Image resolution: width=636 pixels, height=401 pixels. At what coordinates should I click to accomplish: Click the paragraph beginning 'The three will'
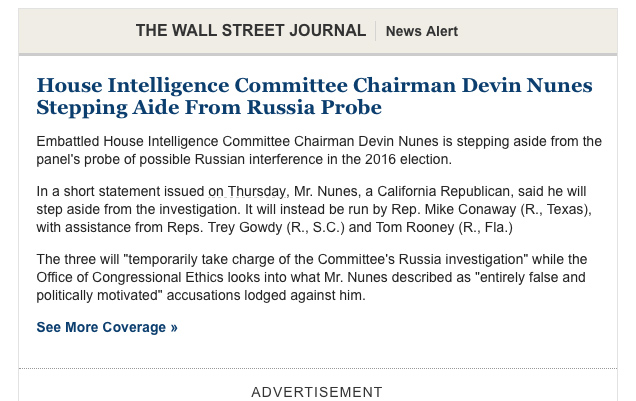[x=312, y=277]
